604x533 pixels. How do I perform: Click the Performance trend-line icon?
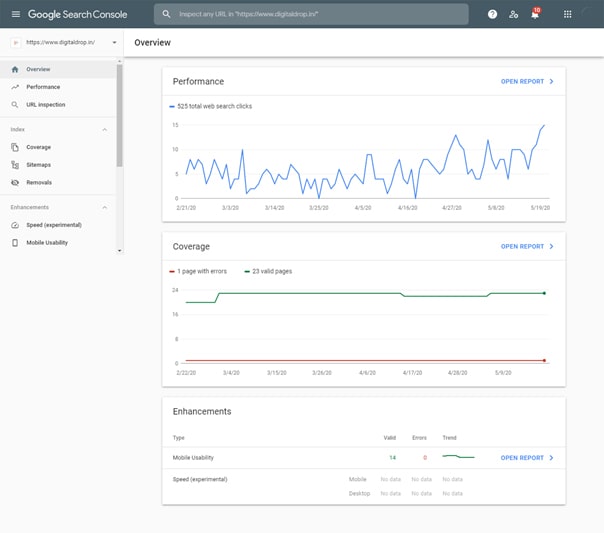coord(15,87)
